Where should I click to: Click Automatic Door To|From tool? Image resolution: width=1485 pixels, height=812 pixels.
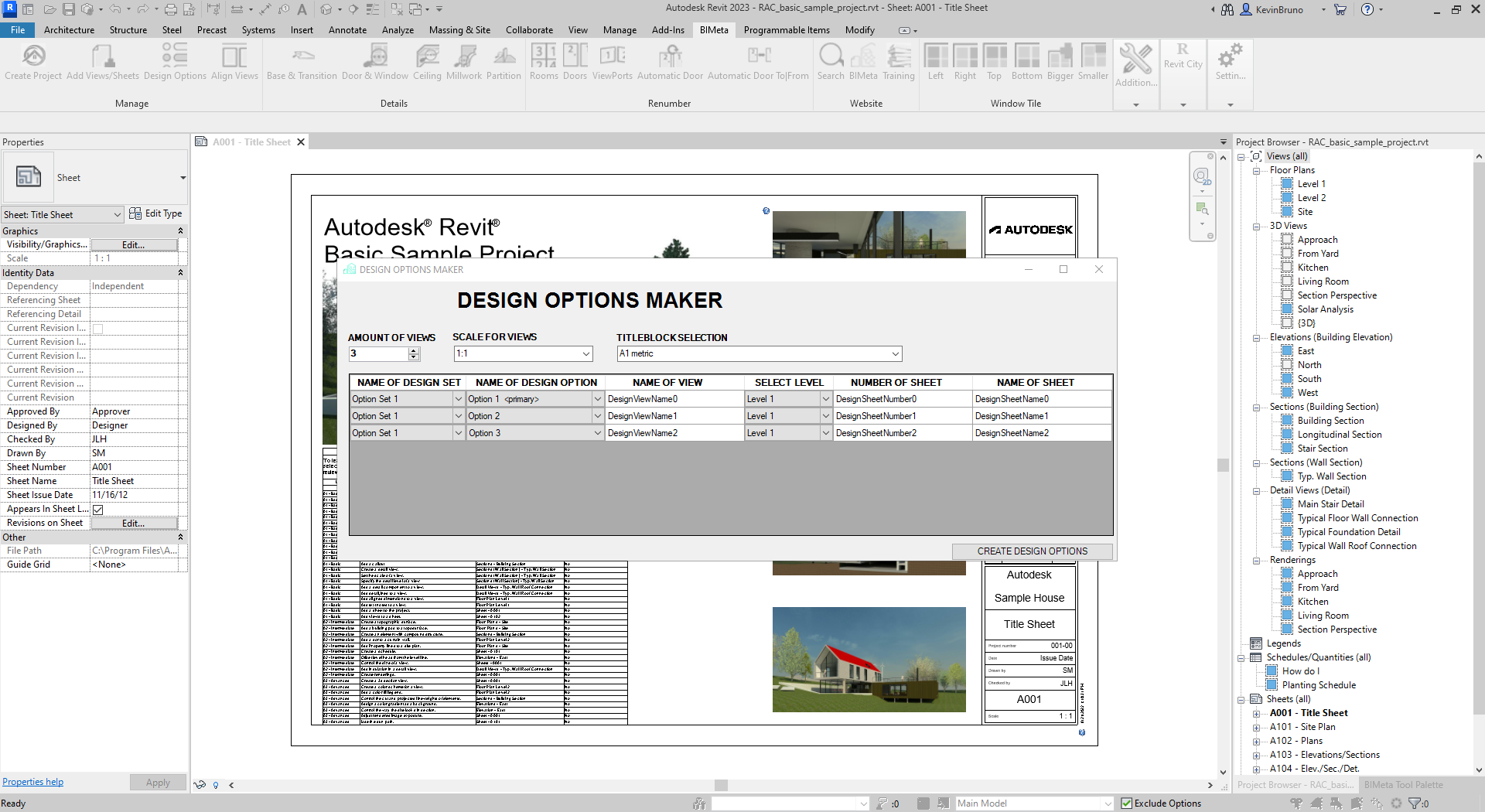(758, 62)
